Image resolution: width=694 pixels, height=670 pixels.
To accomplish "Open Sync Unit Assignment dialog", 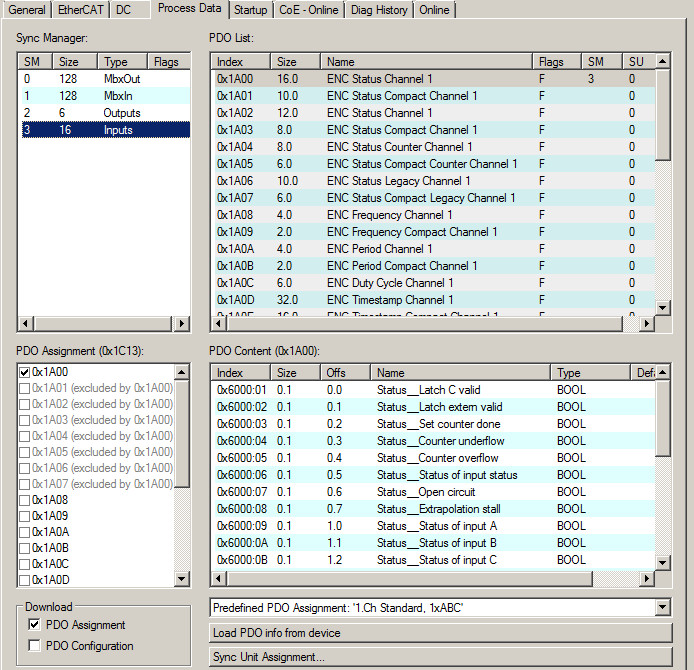I will point(440,657).
